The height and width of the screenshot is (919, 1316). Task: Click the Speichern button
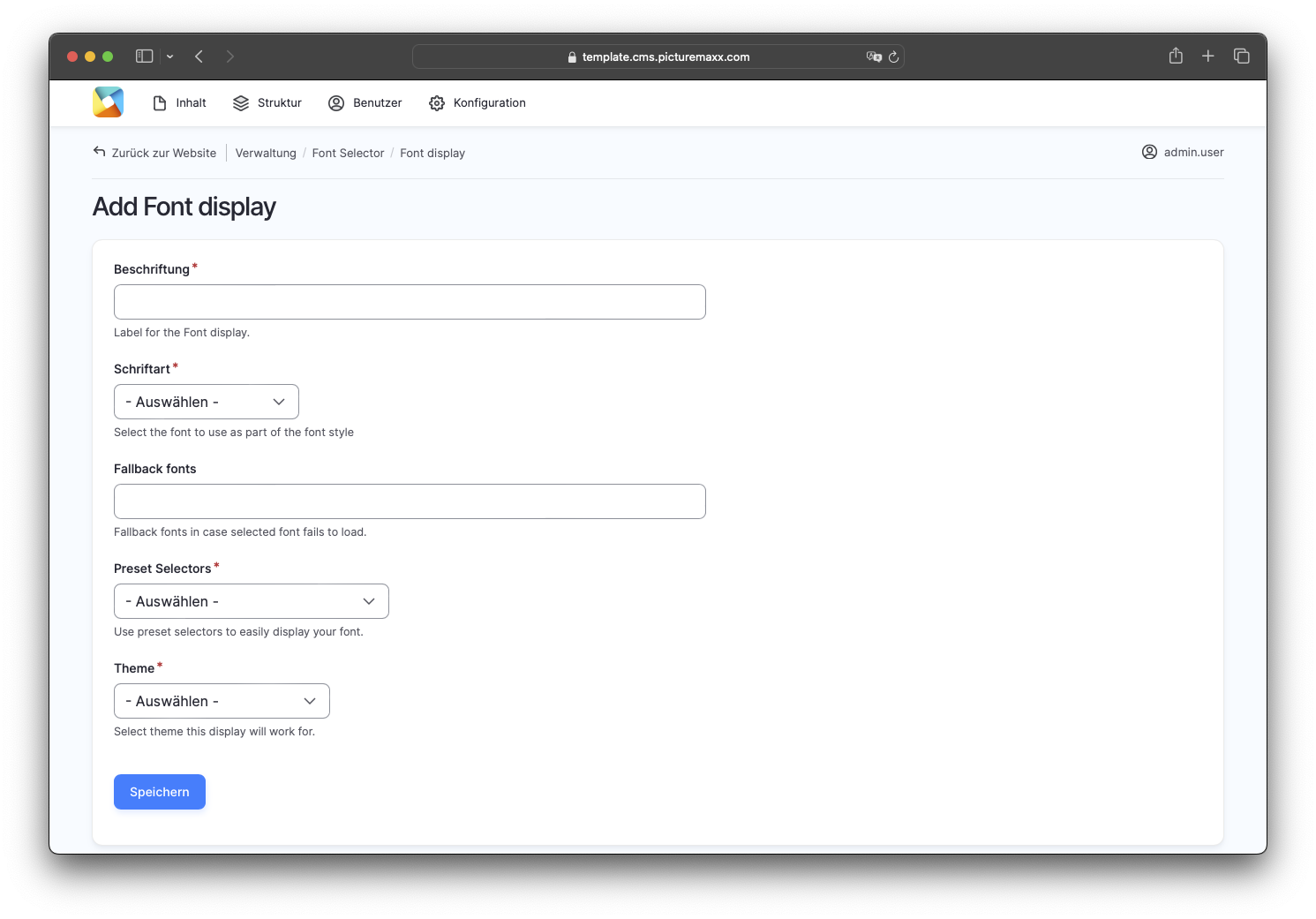(x=160, y=792)
